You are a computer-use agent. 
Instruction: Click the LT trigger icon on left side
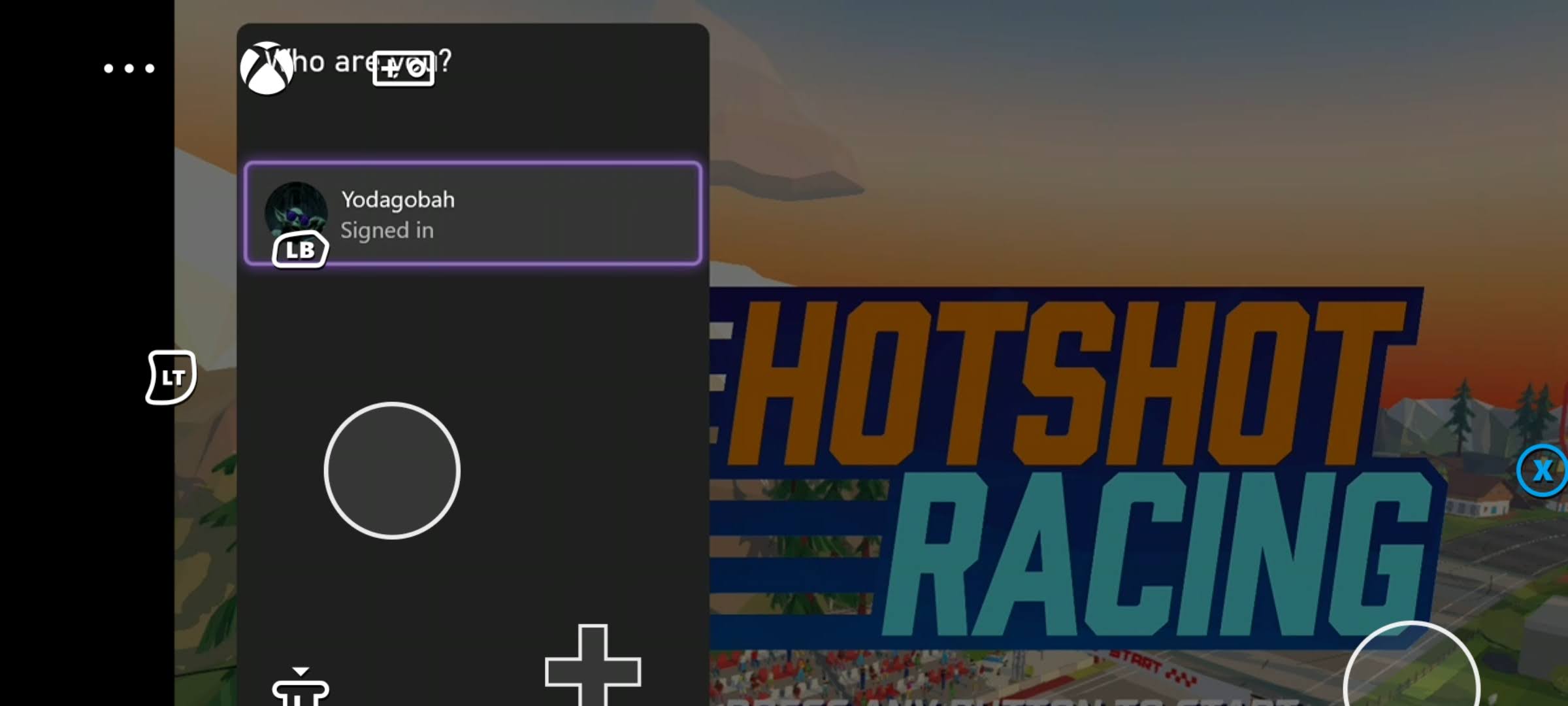pyautogui.click(x=169, y=376)
